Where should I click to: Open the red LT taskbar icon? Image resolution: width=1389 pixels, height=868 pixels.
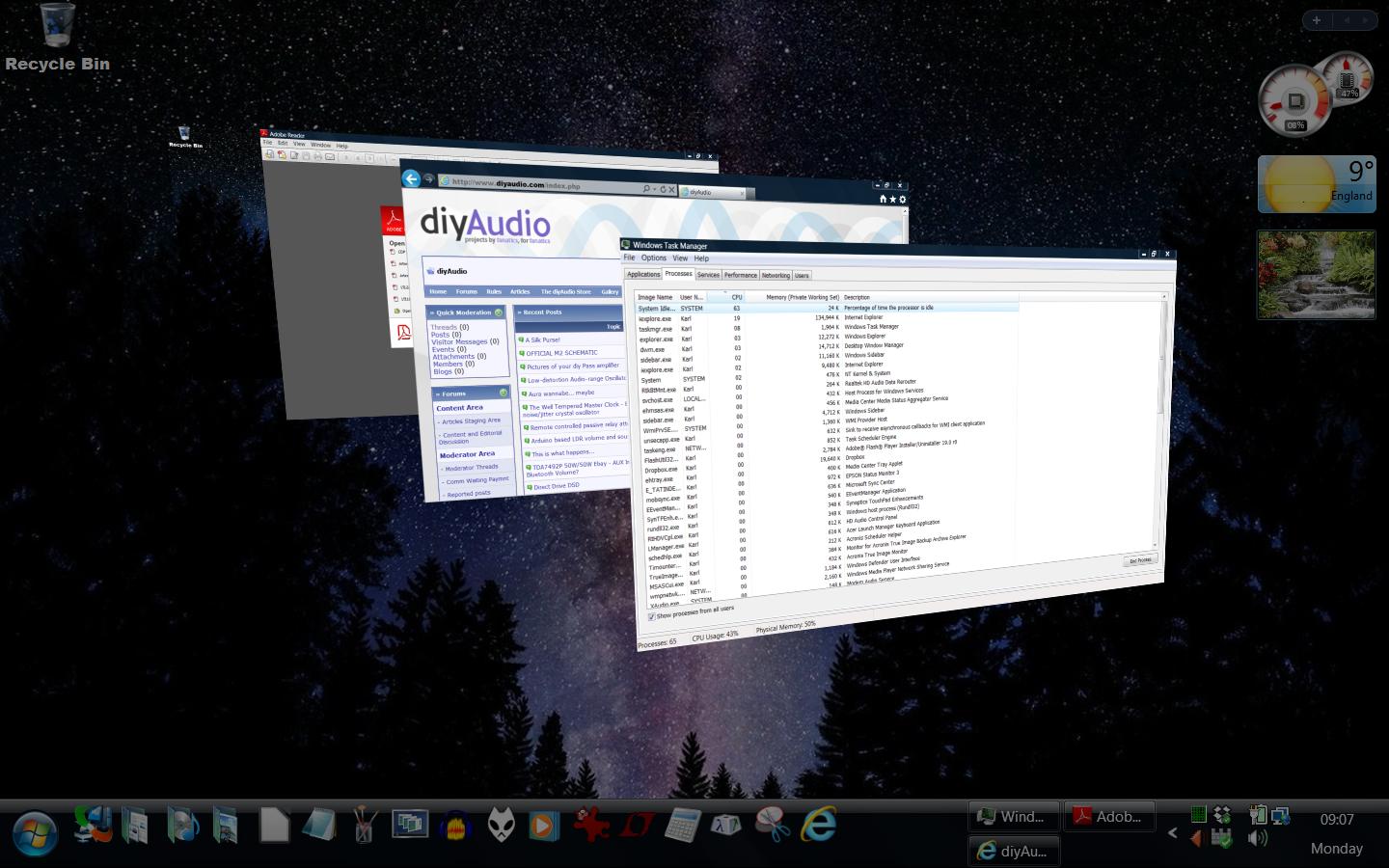pyautogui.click(x=637, y=826)
